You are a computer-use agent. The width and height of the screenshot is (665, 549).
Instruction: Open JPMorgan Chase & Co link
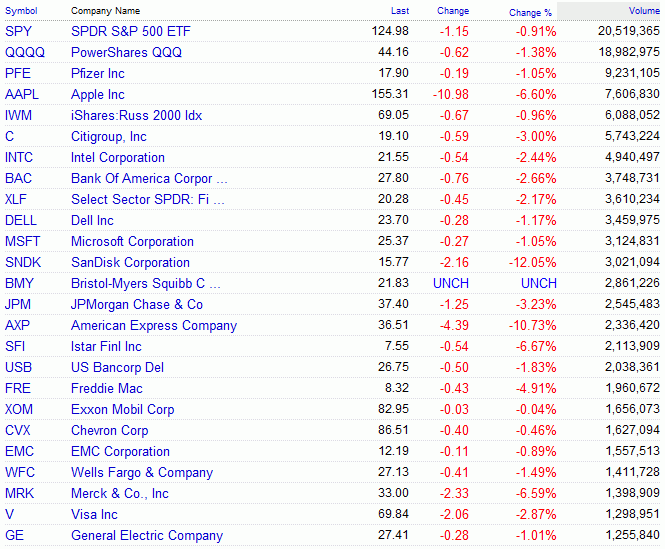(x=137, y=304)
